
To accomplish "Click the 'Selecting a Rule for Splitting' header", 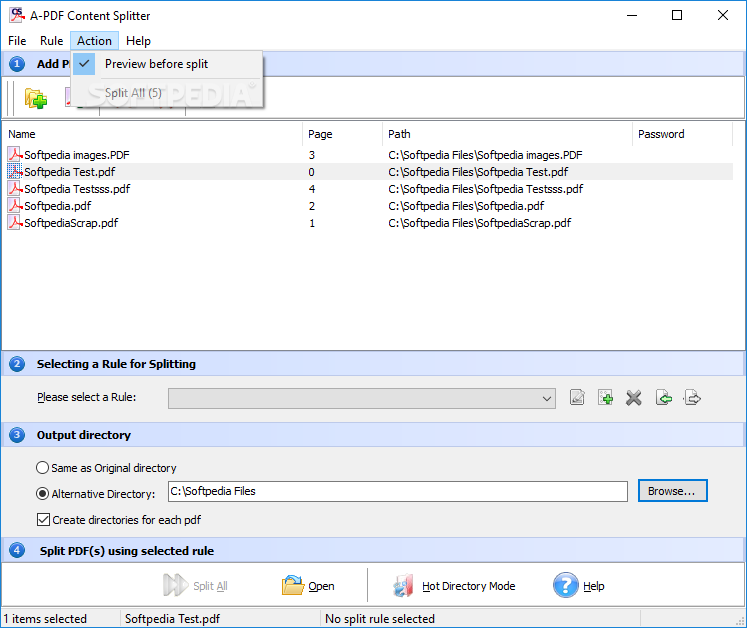I will 116,364.
